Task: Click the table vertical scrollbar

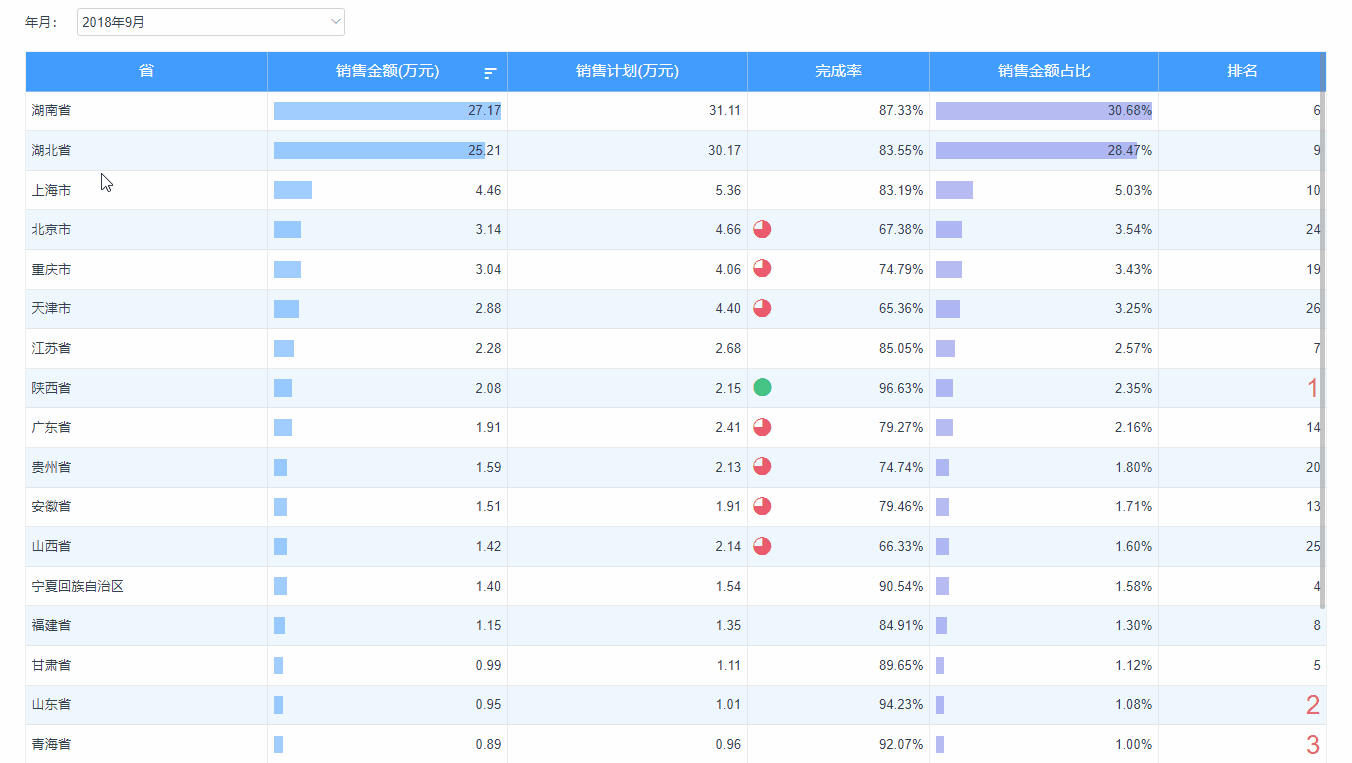Action: click(1323, 330)
